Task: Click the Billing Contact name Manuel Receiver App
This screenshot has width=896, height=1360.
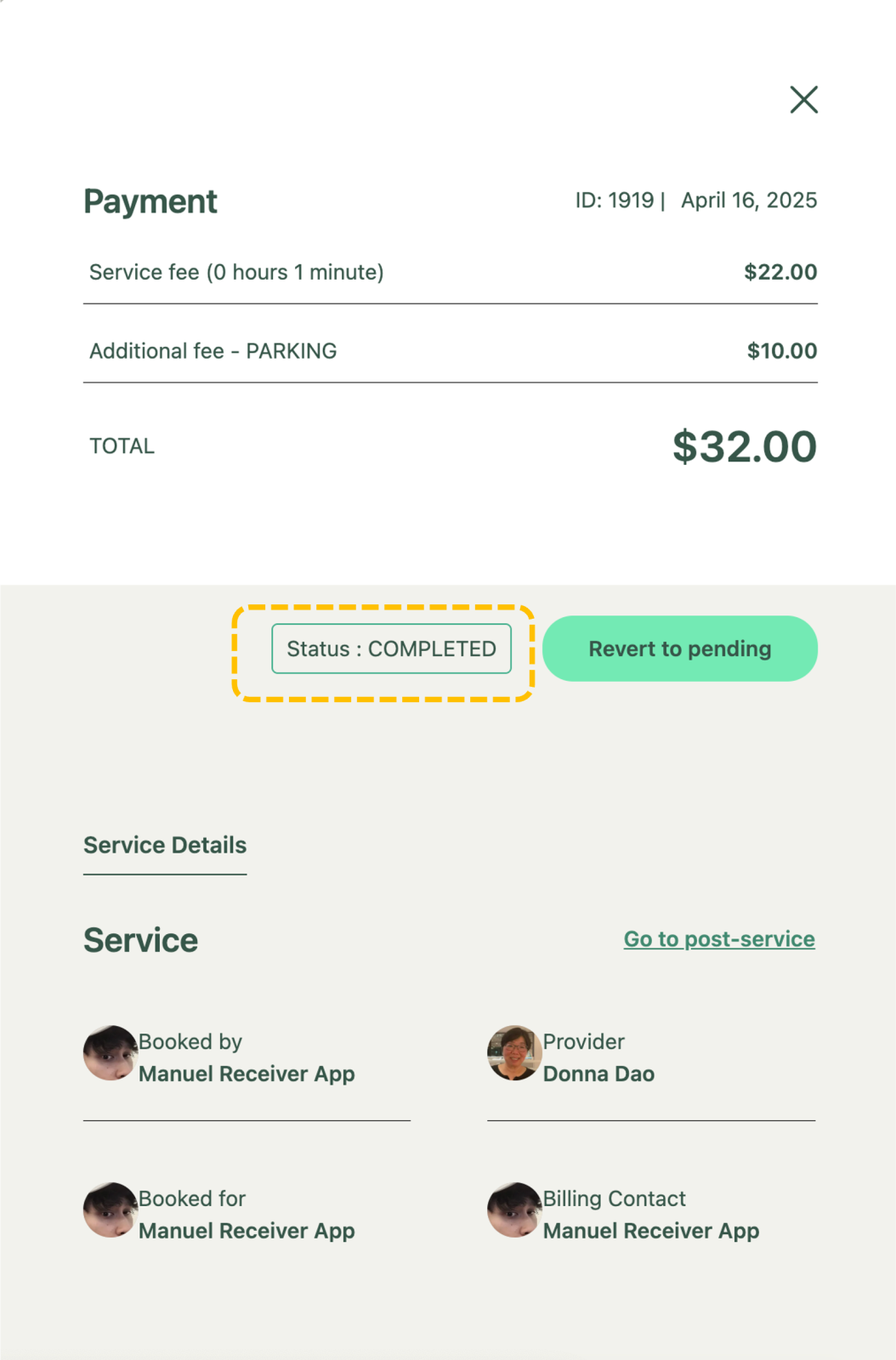Action: coord(651,1232)
